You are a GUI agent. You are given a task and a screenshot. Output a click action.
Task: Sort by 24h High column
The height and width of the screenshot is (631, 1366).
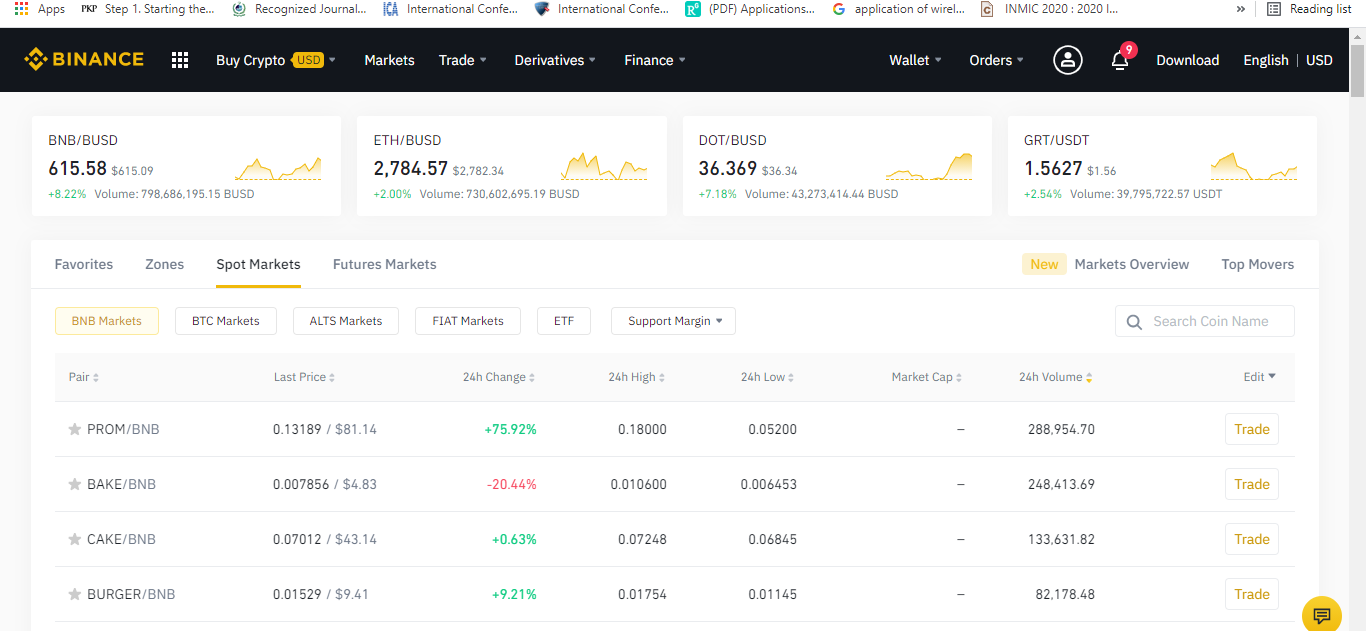point(637,377)
